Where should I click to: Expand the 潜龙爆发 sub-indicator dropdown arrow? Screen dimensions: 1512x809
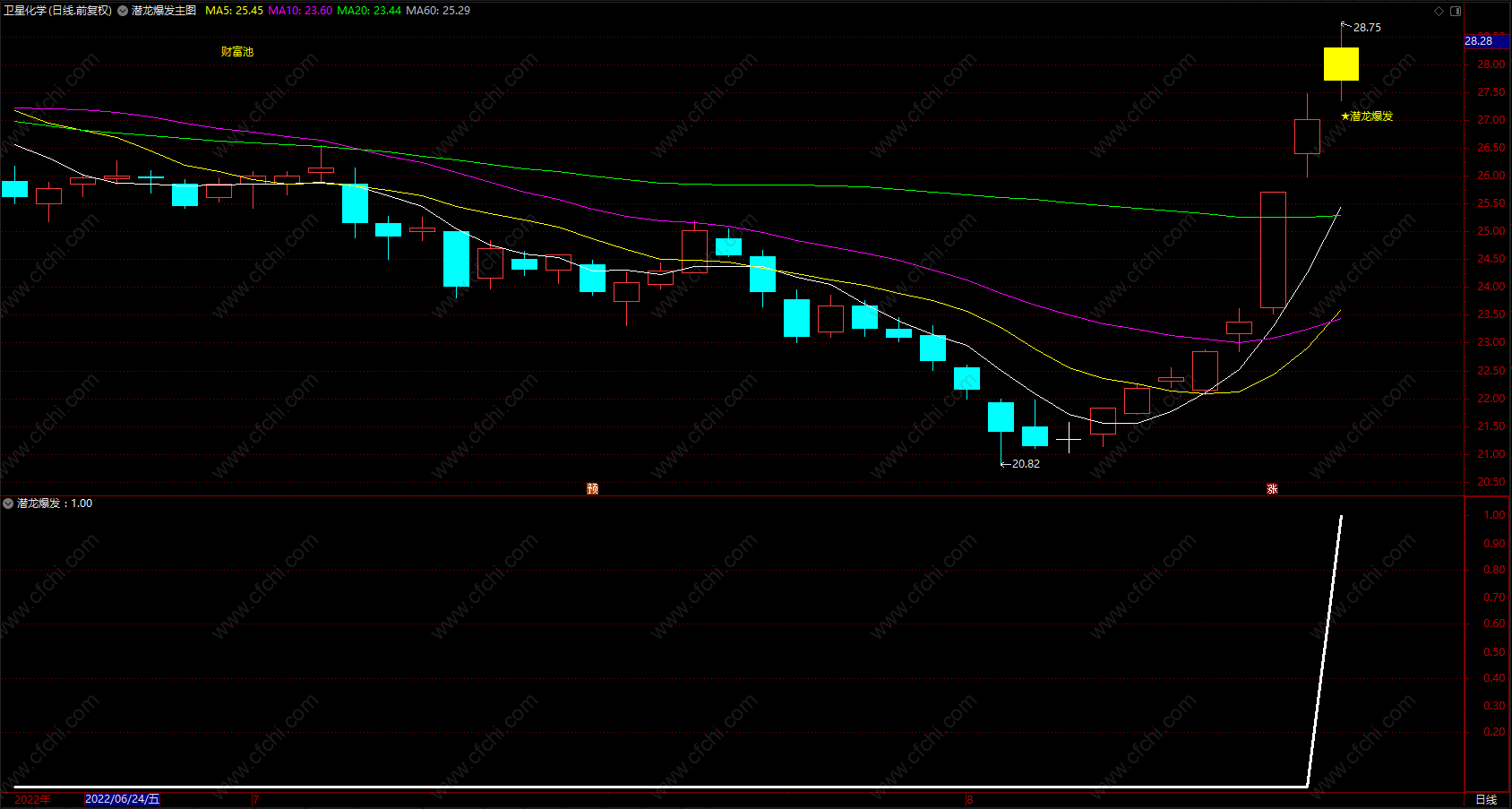pyautogui.click(x=8, y=503)
